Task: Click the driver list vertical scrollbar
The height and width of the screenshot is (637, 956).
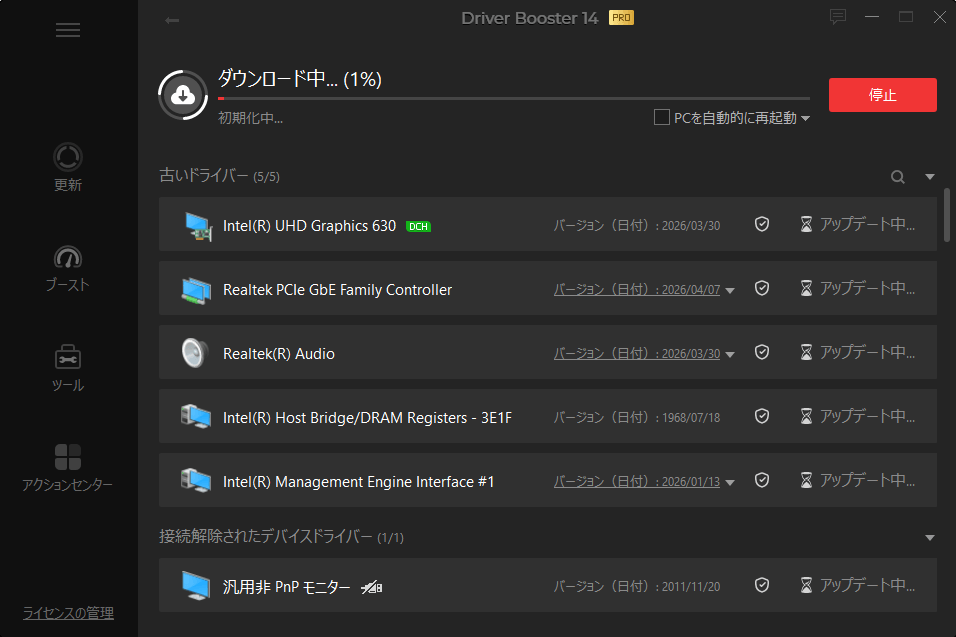Action: tap(946, 215)
